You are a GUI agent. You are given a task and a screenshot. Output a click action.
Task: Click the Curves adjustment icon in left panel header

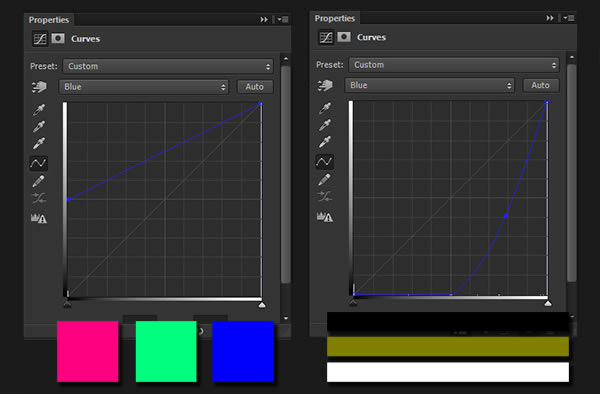pyautogui.click(x=40, y=39)
